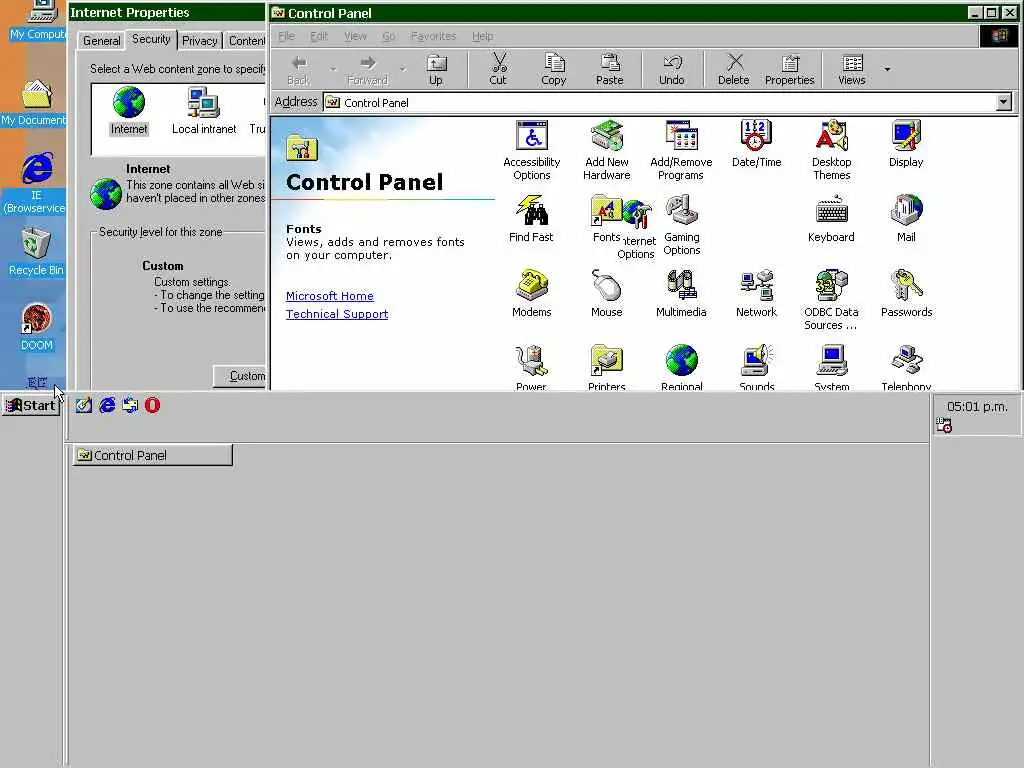1024x768 pixels.
Task: Open the Display settings icon
Action: tap(906, 144)
